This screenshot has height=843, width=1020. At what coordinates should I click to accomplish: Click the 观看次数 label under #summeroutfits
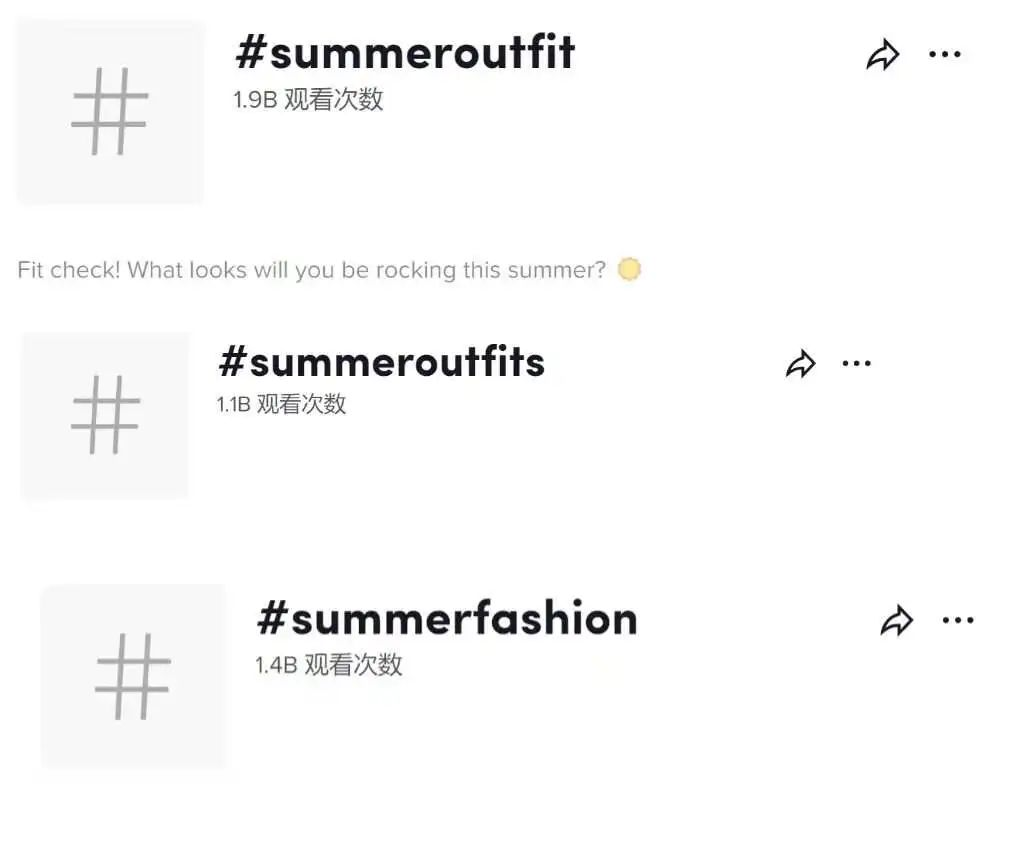302,404
